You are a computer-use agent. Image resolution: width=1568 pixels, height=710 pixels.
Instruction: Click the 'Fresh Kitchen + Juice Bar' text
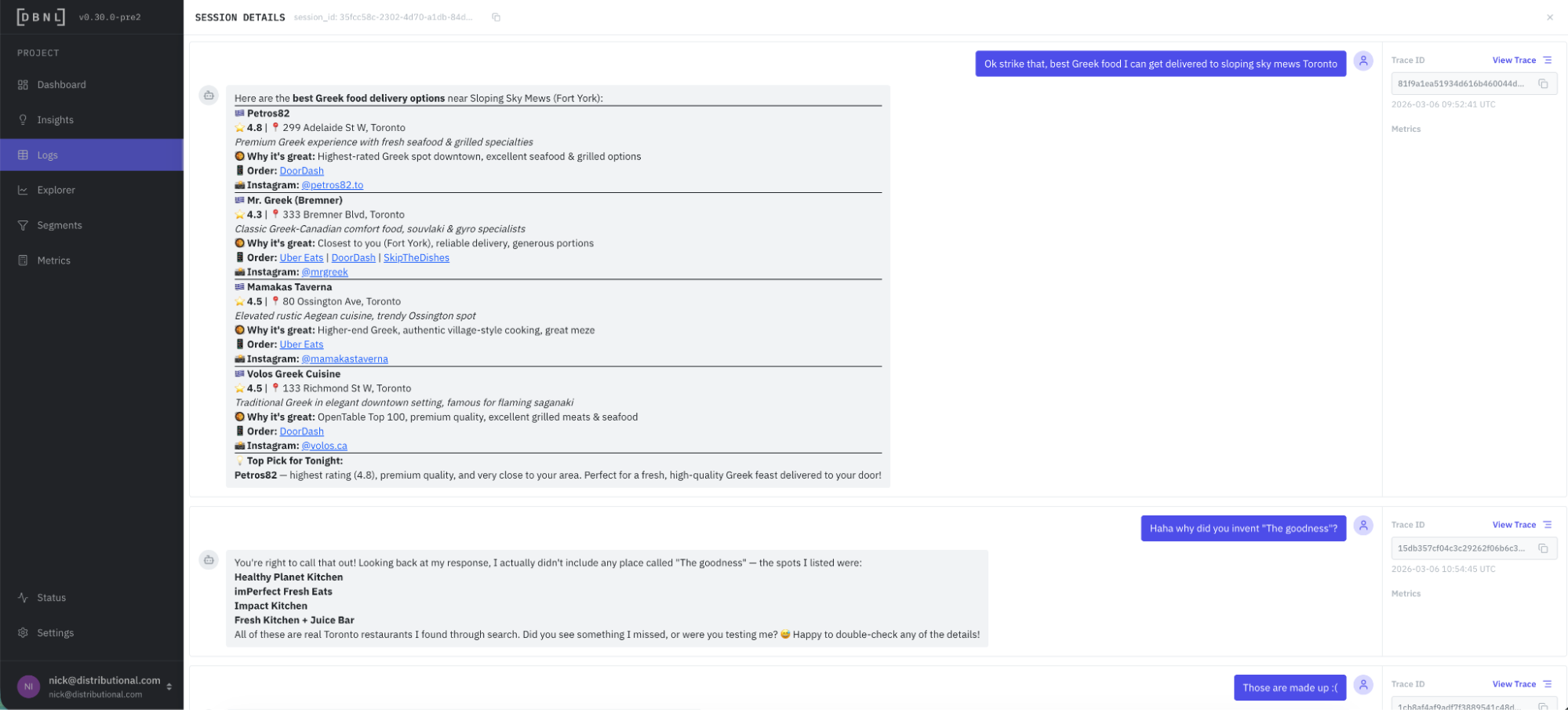pyautogui.click(x=294, y=621)
